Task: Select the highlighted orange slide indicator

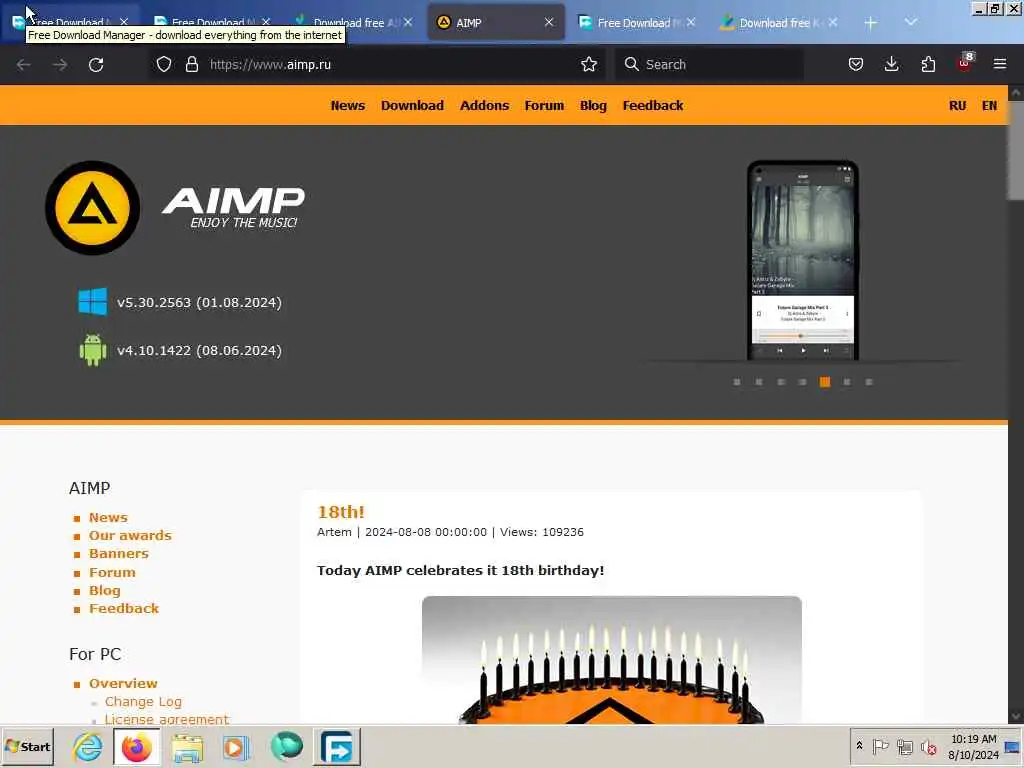Action: [825, 382]
